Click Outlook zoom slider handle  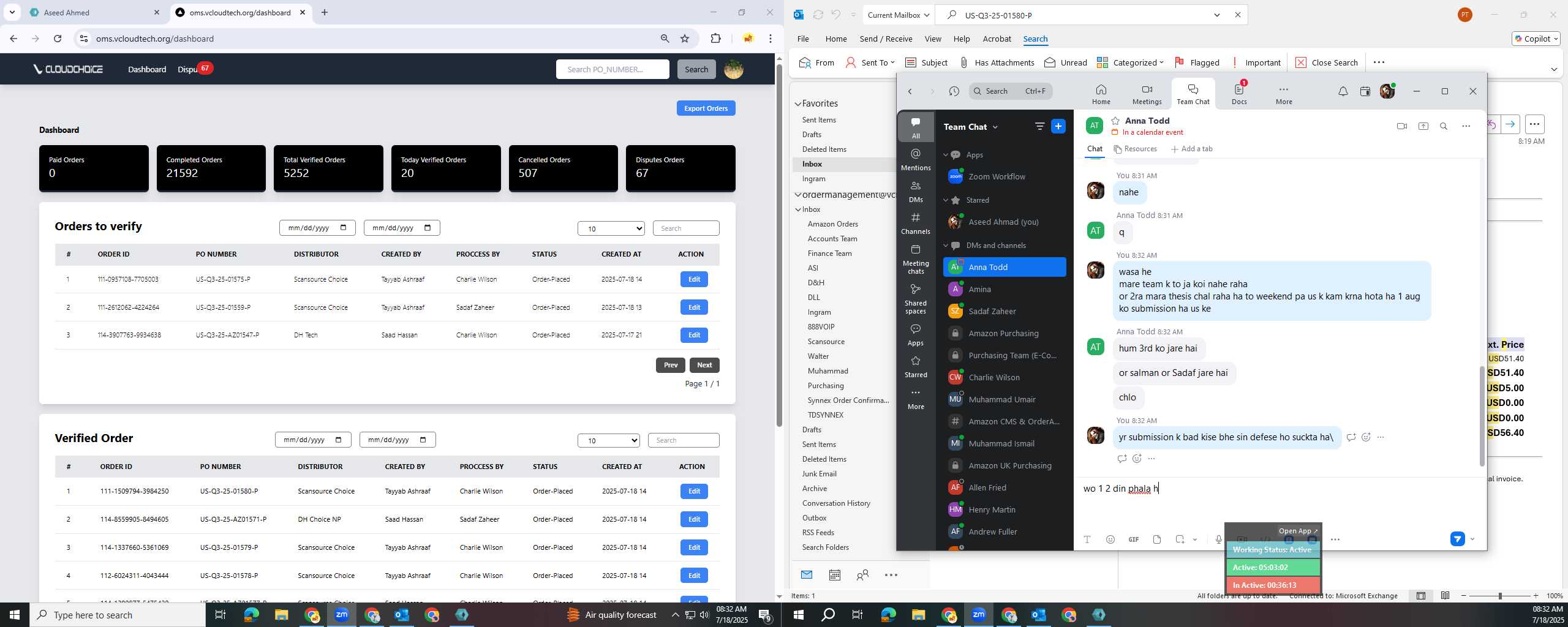(x=1500, y=596)
